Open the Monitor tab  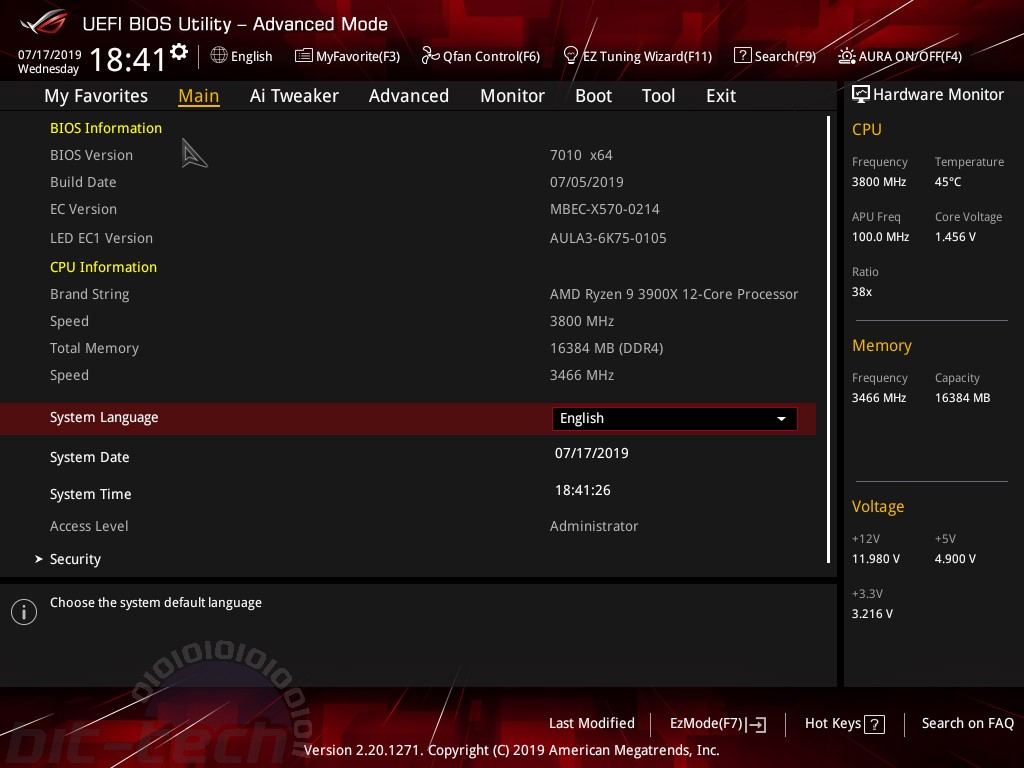(512, 96)
